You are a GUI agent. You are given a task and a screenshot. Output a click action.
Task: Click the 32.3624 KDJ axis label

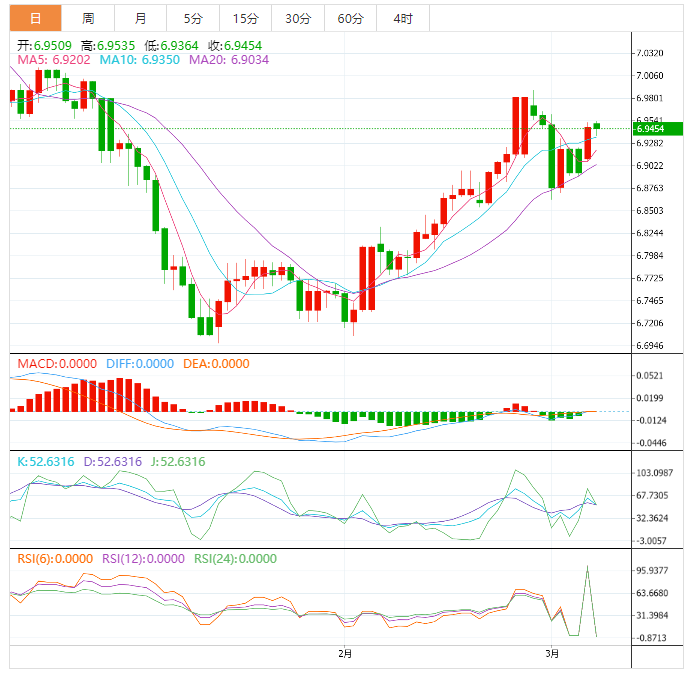[652, 518]
